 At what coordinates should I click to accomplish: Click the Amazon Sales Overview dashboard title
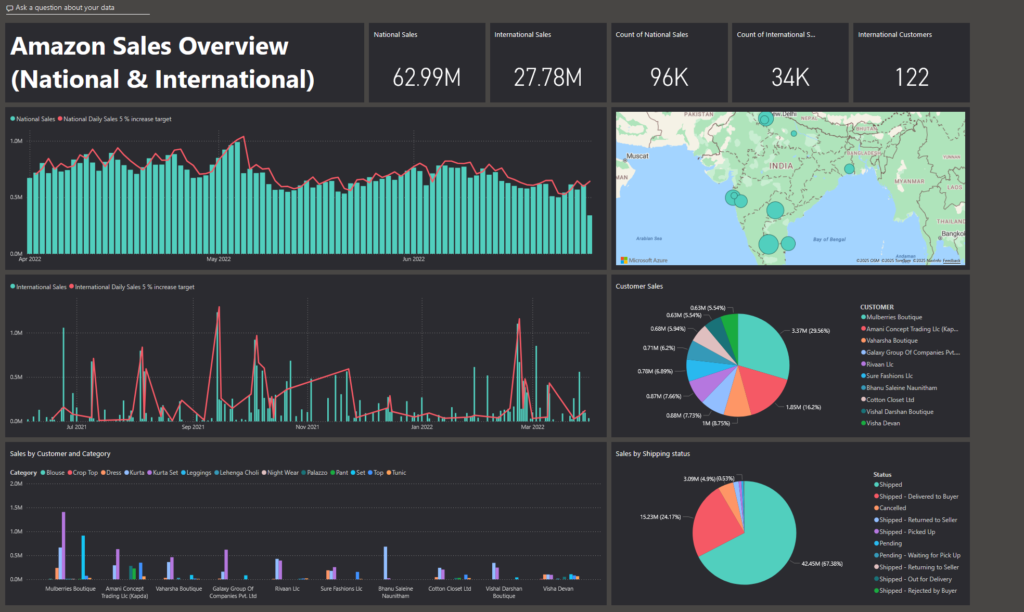(163, 63)
